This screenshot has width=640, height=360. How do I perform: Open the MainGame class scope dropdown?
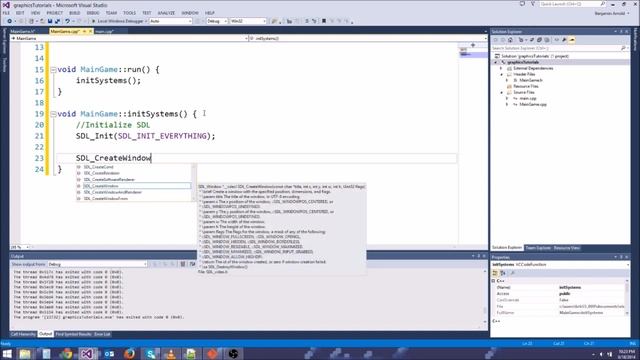coord(129,38)
